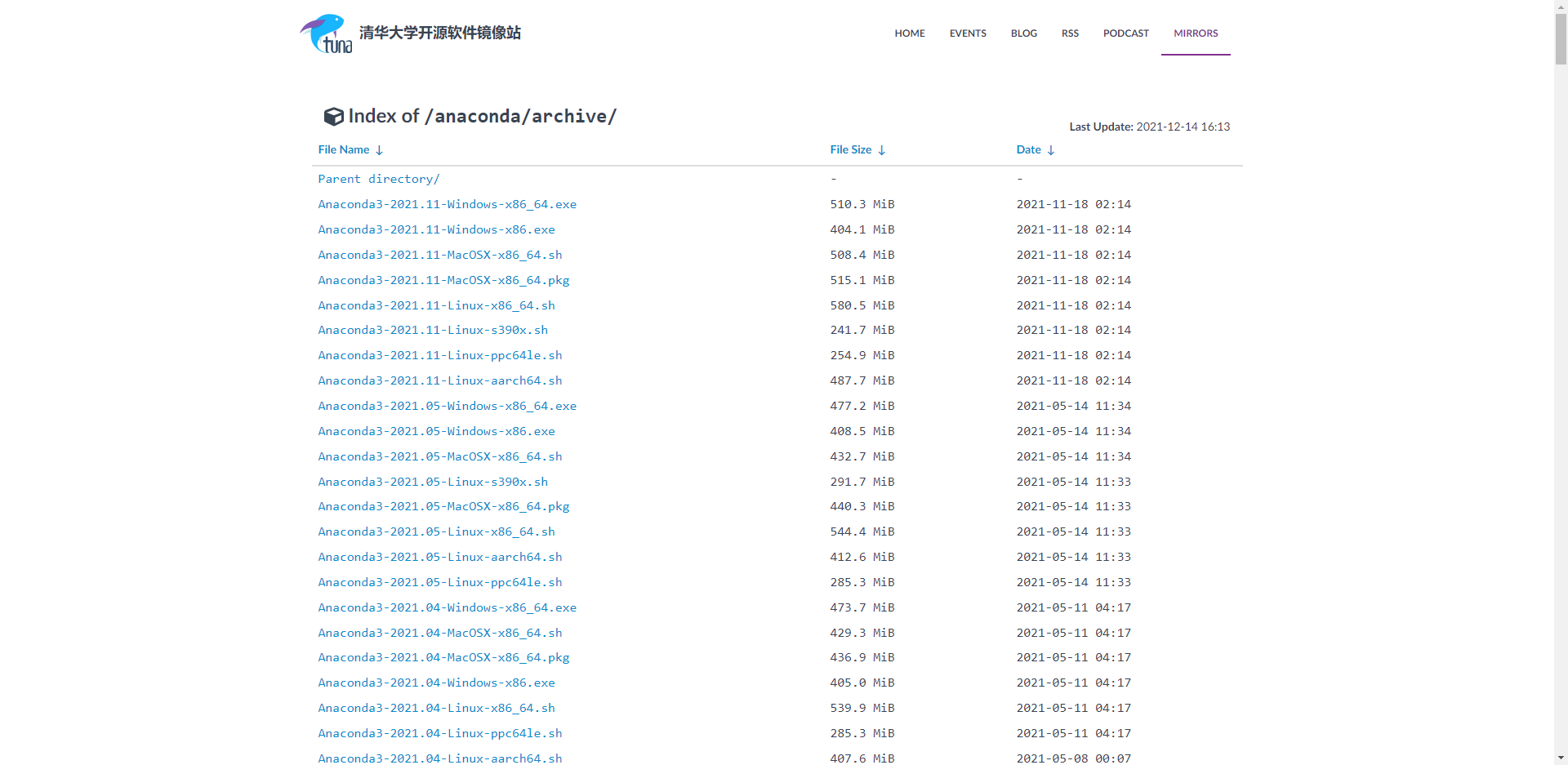
Task: Download Anaconda3-2021.04-Linux-x86_64.sh
Action: tap(437, 708)
